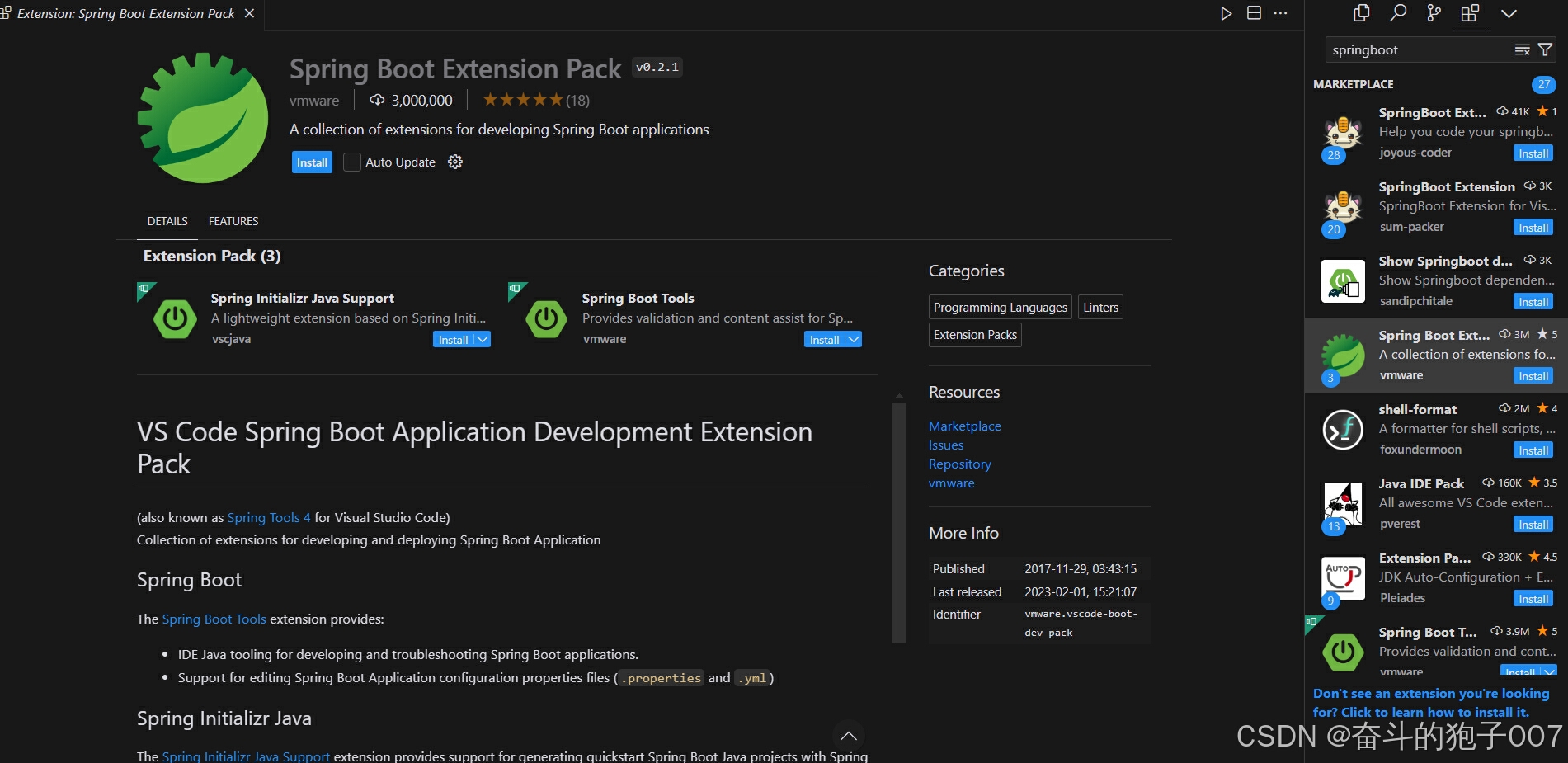The image size is (1568, 763).
Task: Follow the Spring Tools 4 link
Action: pos(269,517)
